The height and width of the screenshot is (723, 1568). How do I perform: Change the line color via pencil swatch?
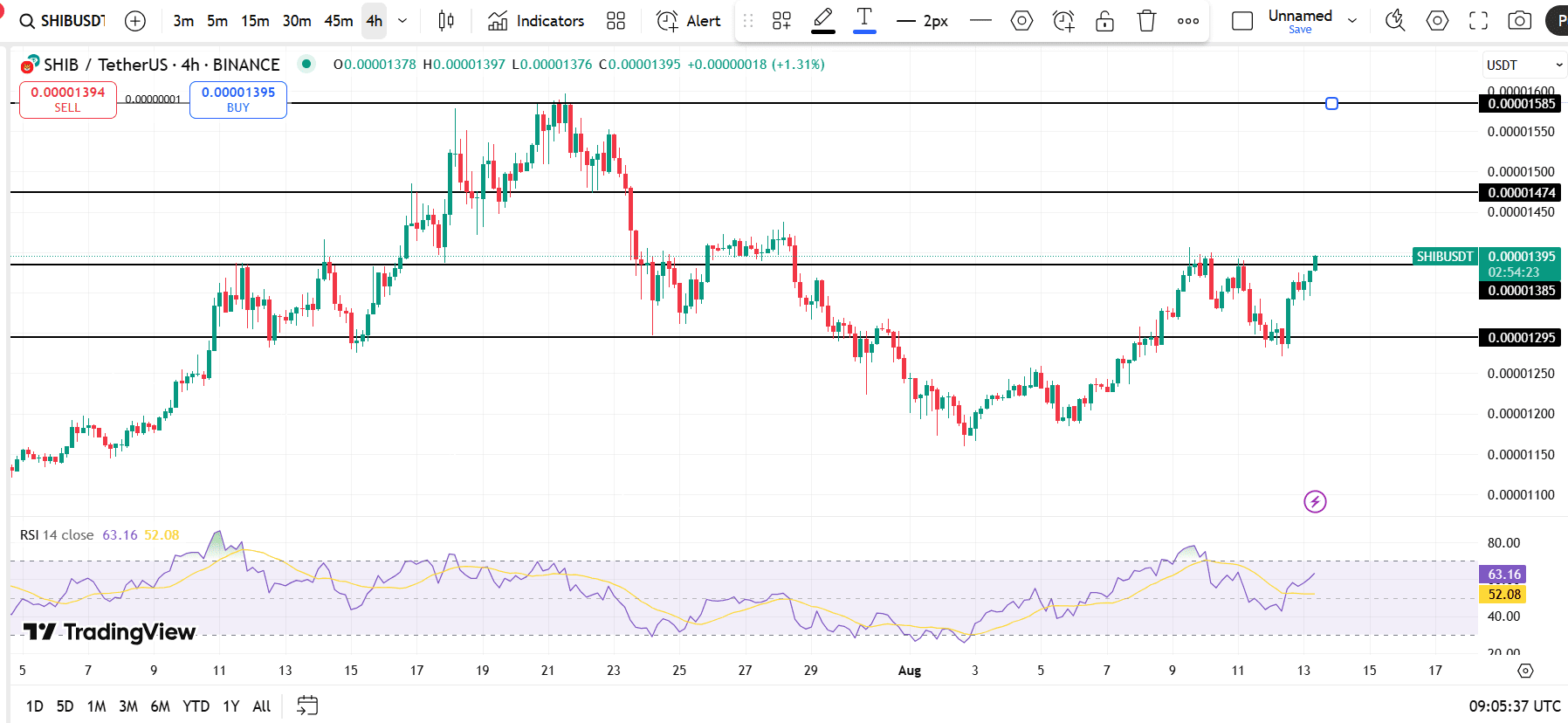pyautogui.click(x=822, y=21)
